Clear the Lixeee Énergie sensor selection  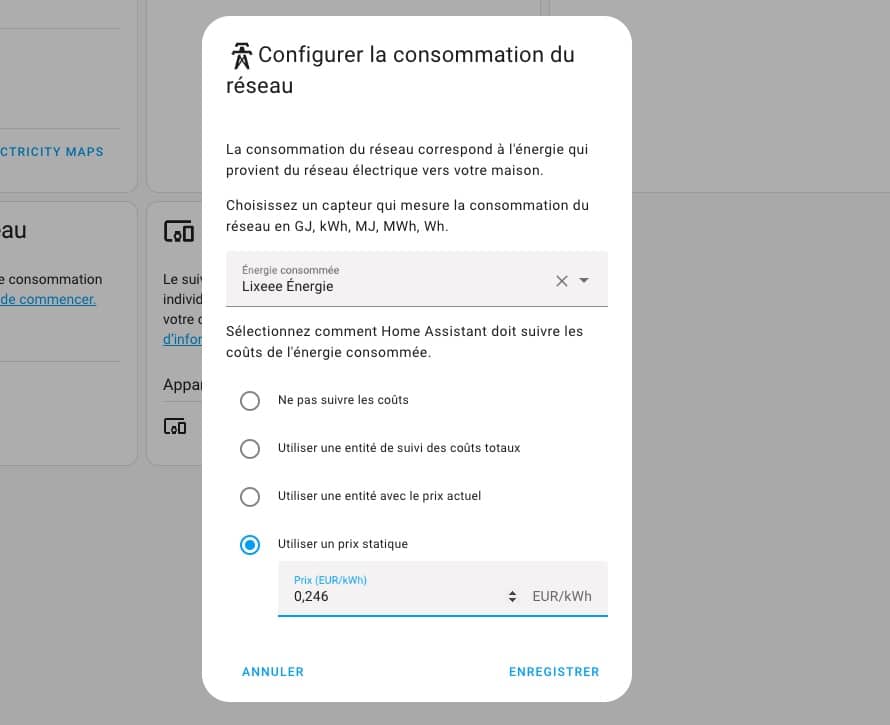561,281
